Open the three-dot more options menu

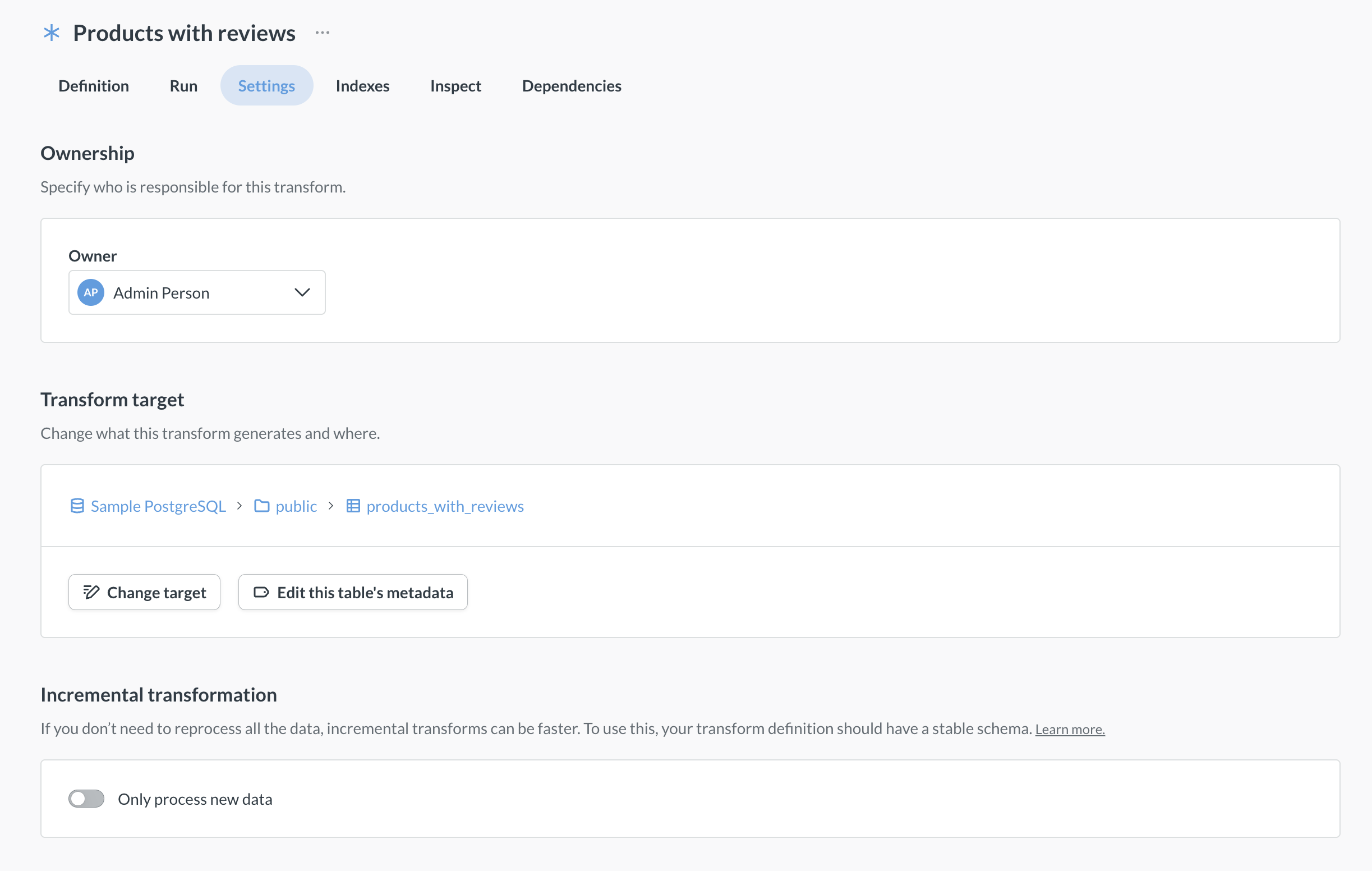323,33
